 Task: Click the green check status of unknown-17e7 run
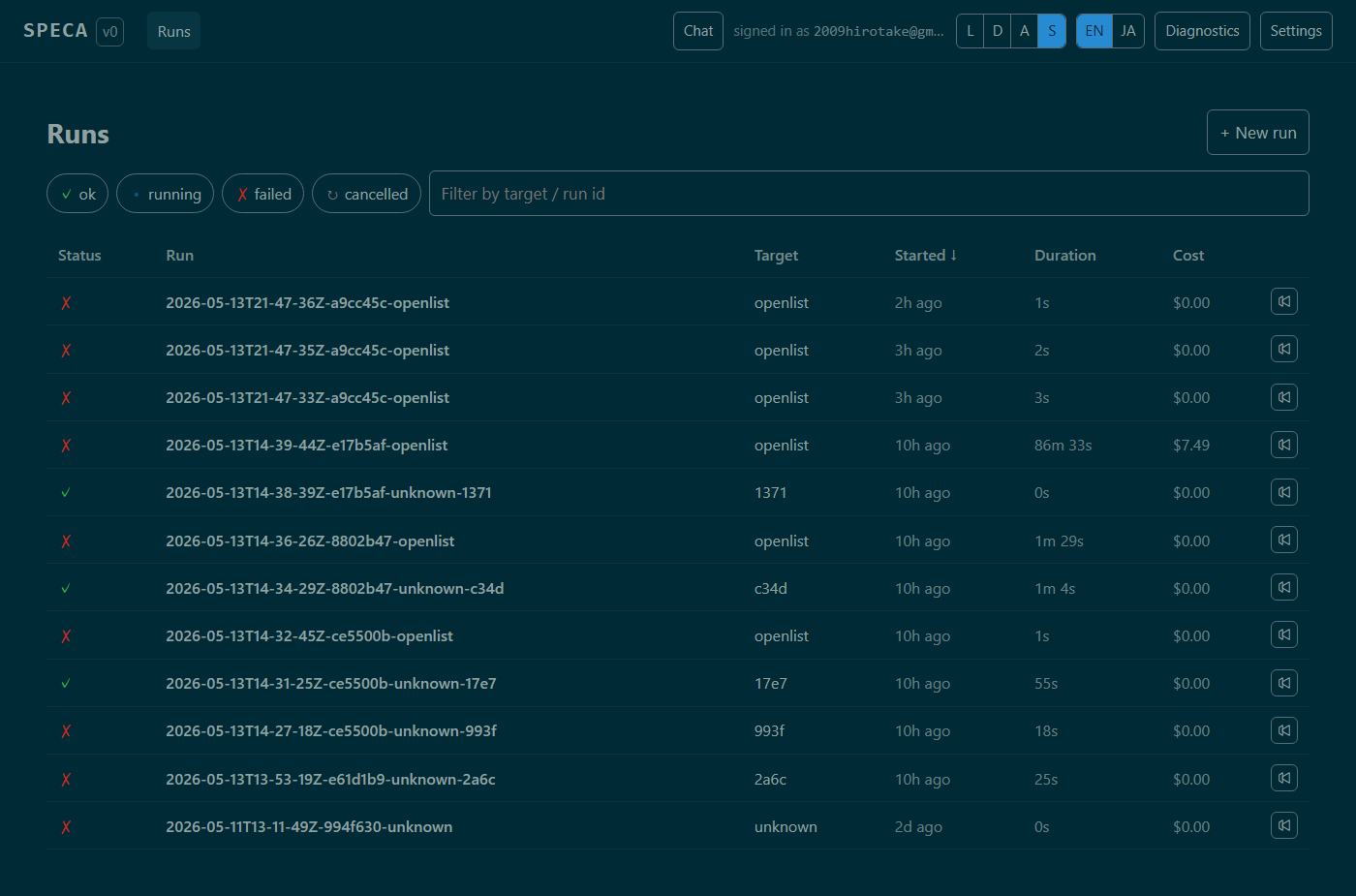coord(66,684)
